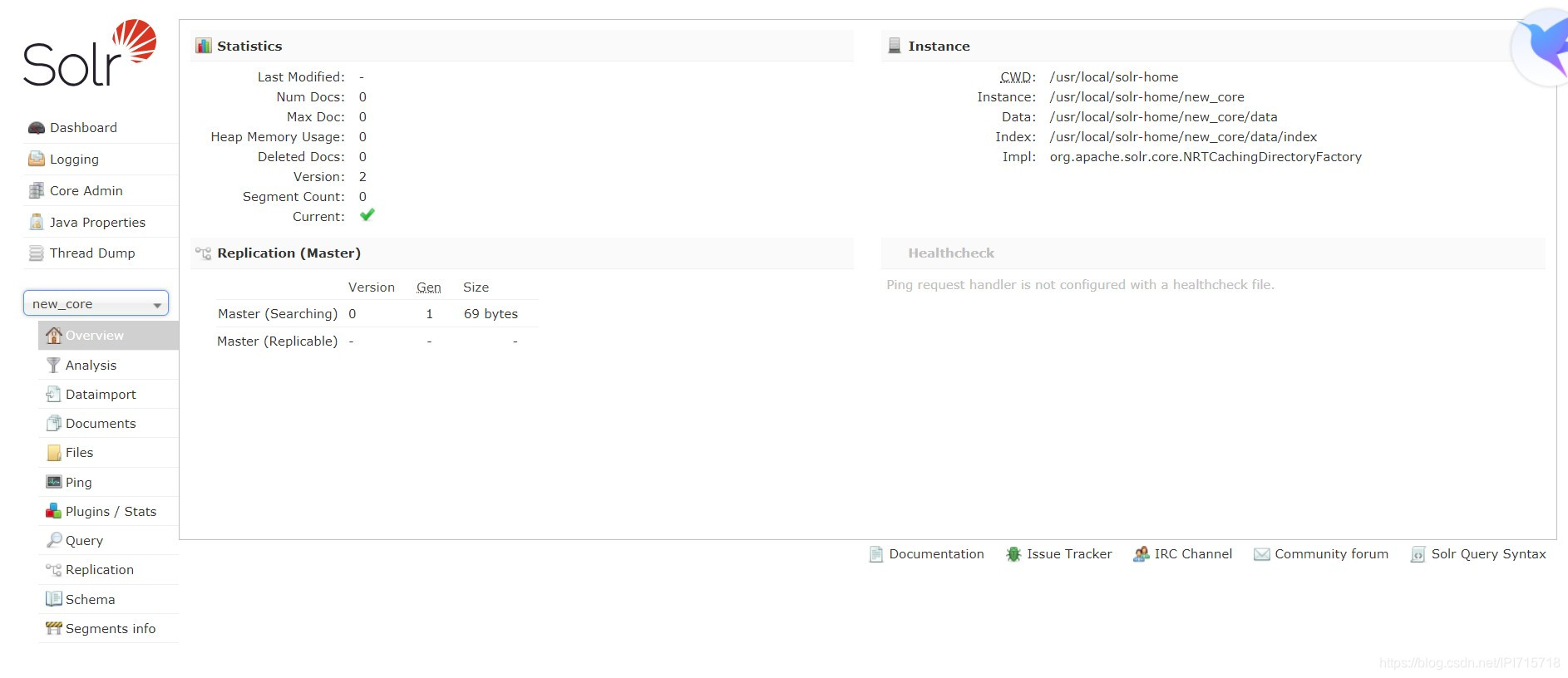Click the IRC Channel people icon
The height and width of the screenshot is (678, 1568).
1141,554
